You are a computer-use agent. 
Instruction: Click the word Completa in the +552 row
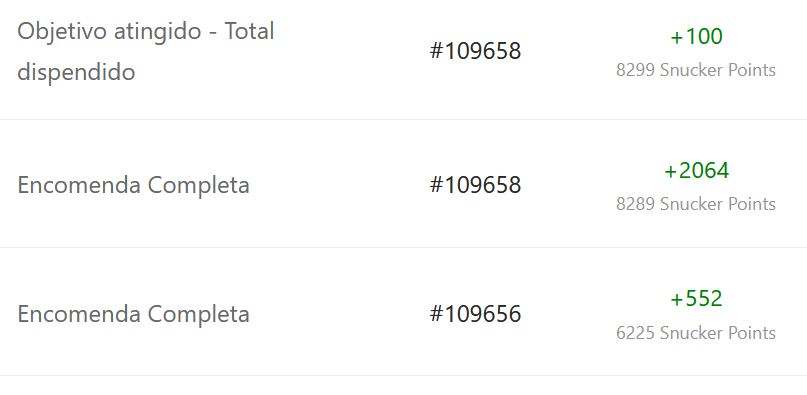click(199, 315)
